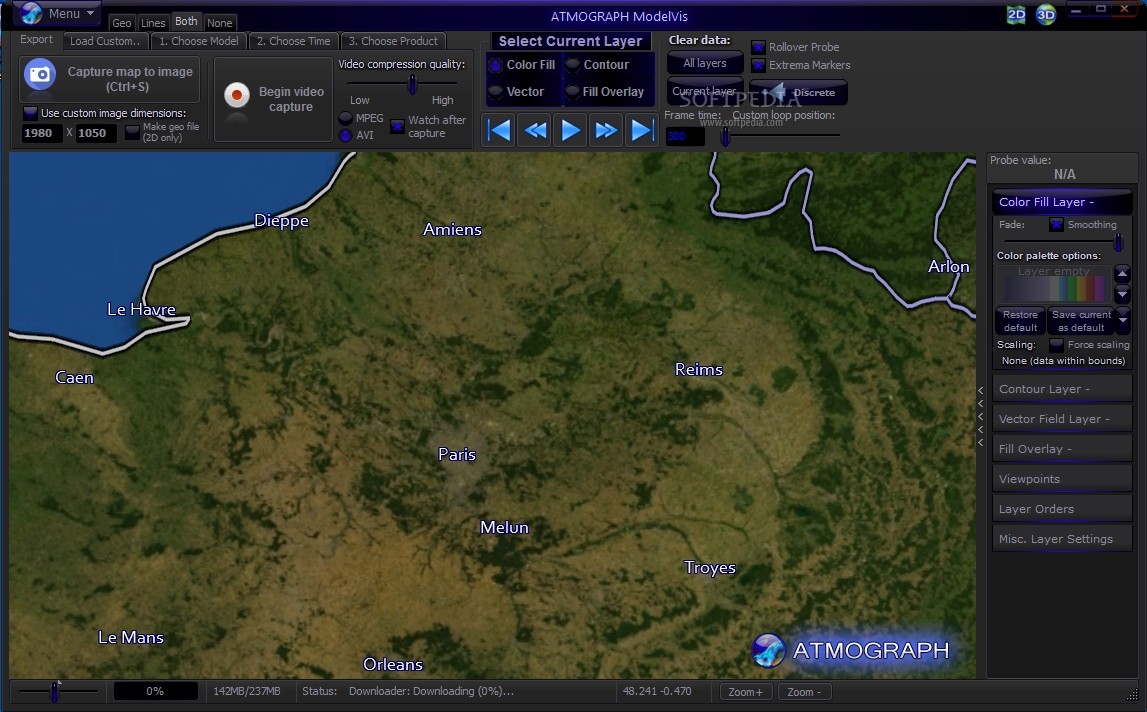Choose AVI video format
Viewport: 1147px width, 712px height.
[345, 135]
